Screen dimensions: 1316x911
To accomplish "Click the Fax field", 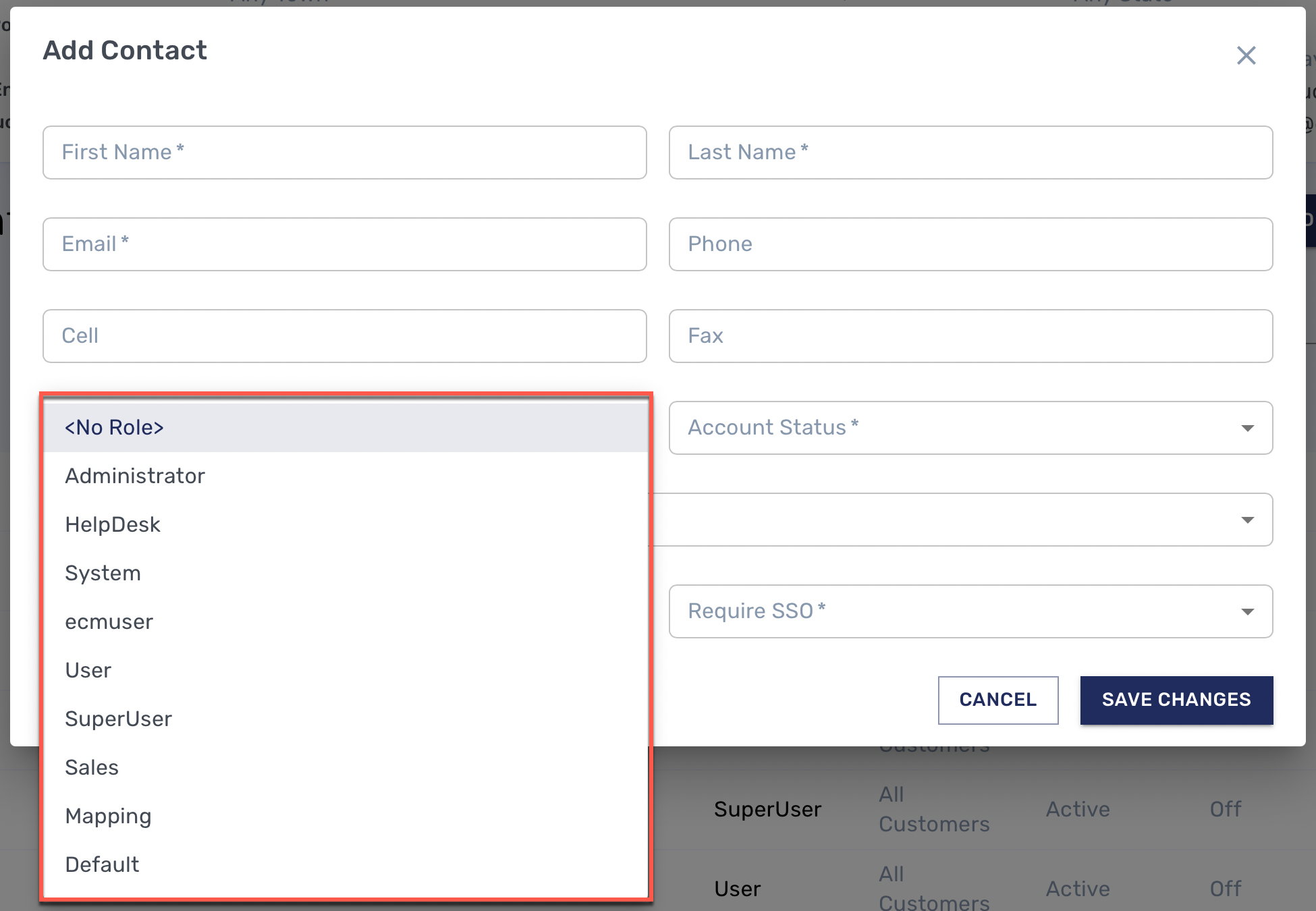I will click(x=970, y=336).
